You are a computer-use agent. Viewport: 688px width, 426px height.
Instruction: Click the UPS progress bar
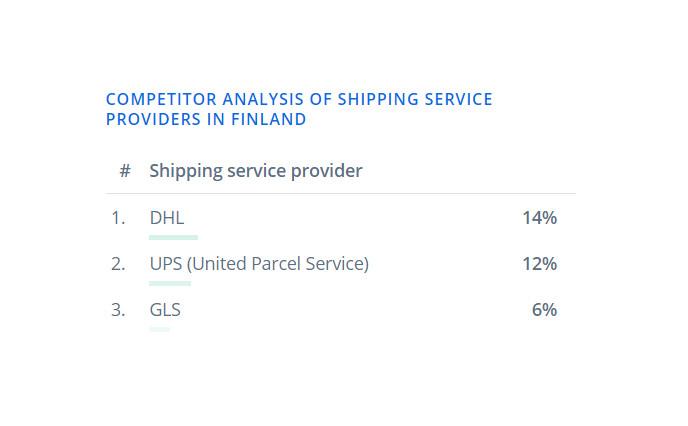click(170, 283)
